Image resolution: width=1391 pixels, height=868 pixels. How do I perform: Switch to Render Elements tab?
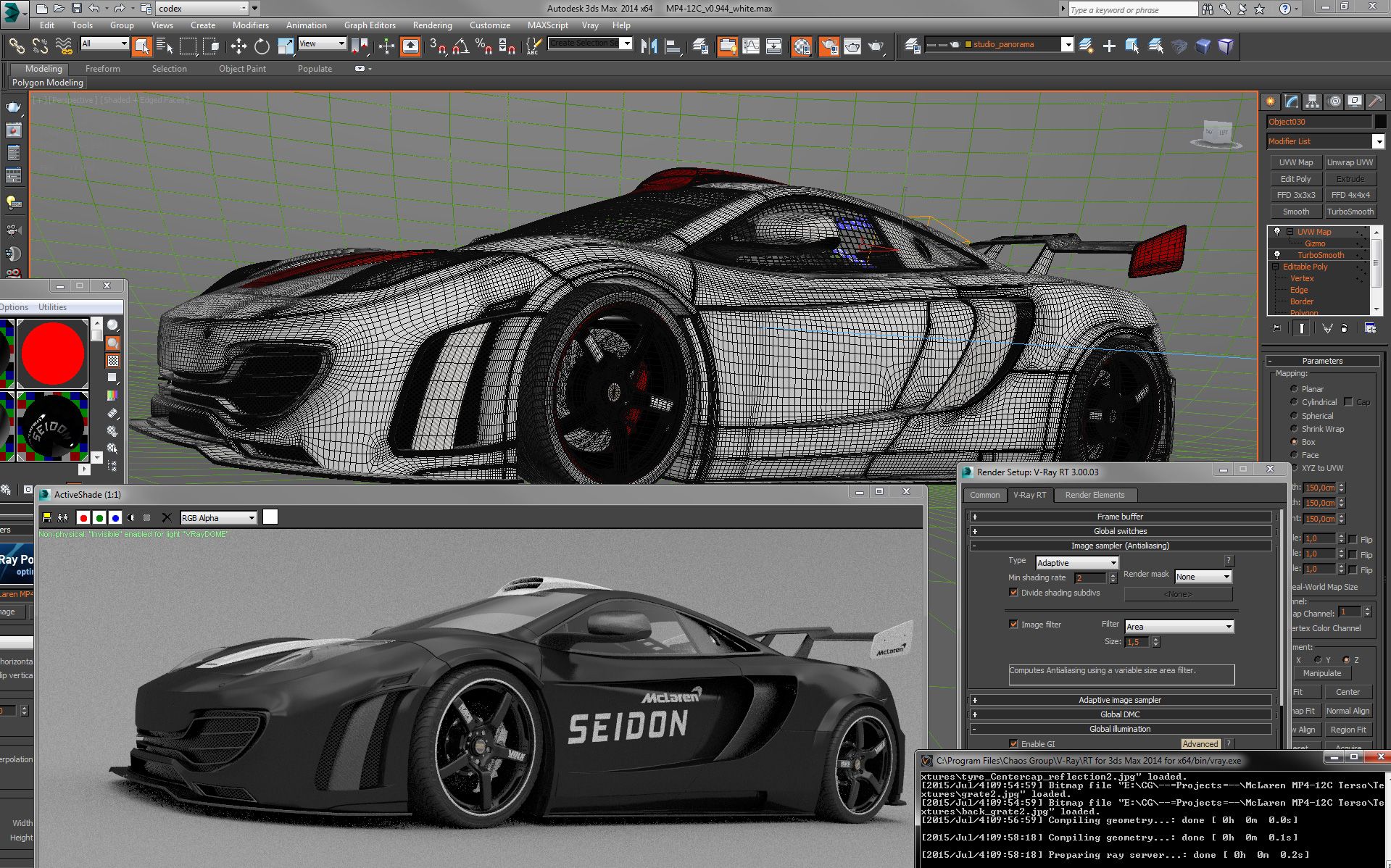1095,495
